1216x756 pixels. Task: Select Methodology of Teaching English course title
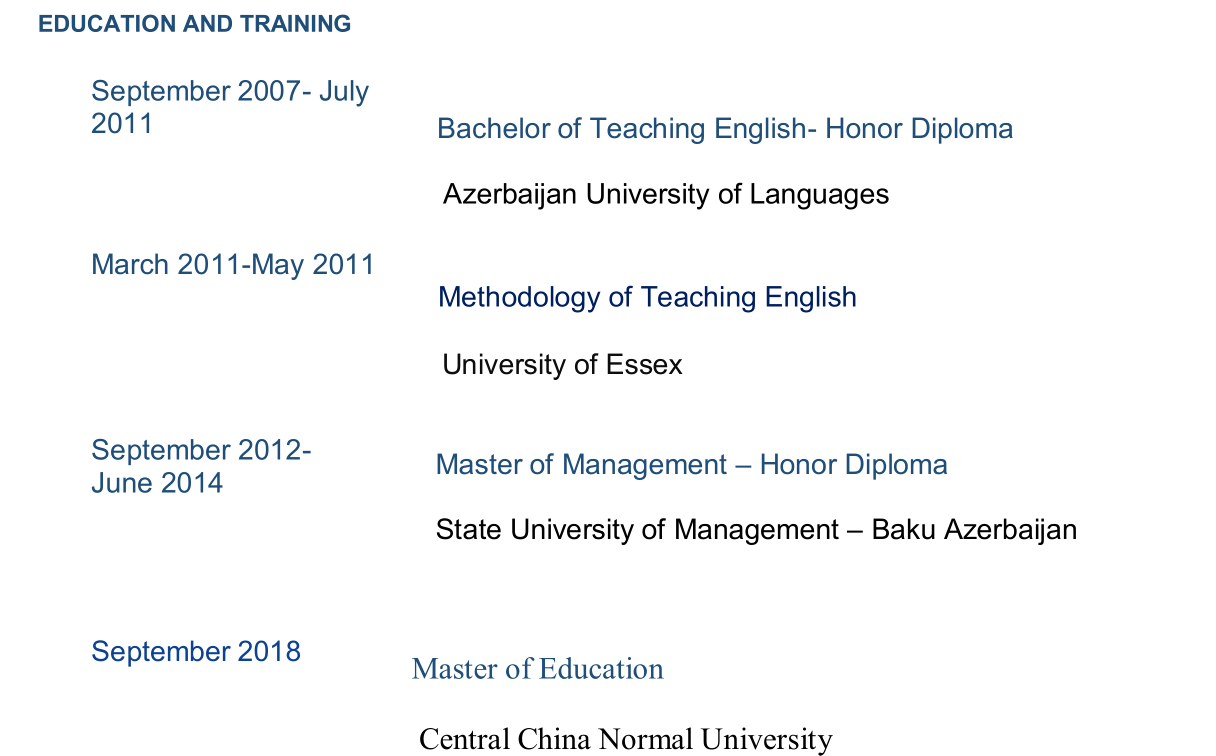pos(647,297)
